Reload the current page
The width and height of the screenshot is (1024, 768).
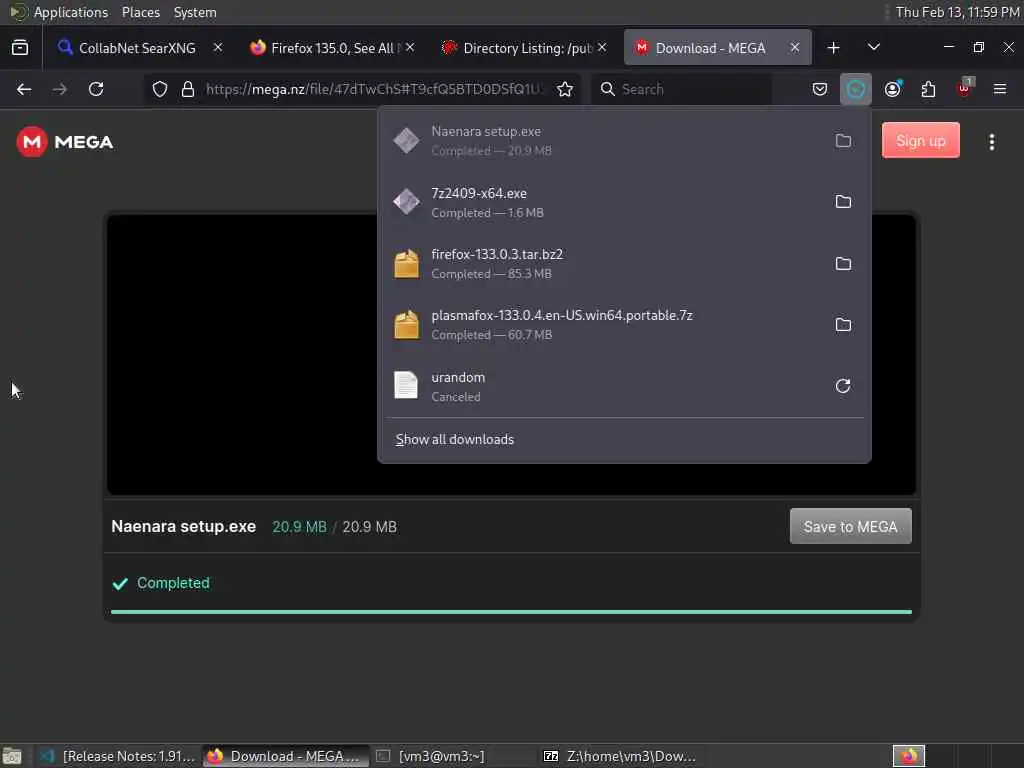tap(96, 89)
